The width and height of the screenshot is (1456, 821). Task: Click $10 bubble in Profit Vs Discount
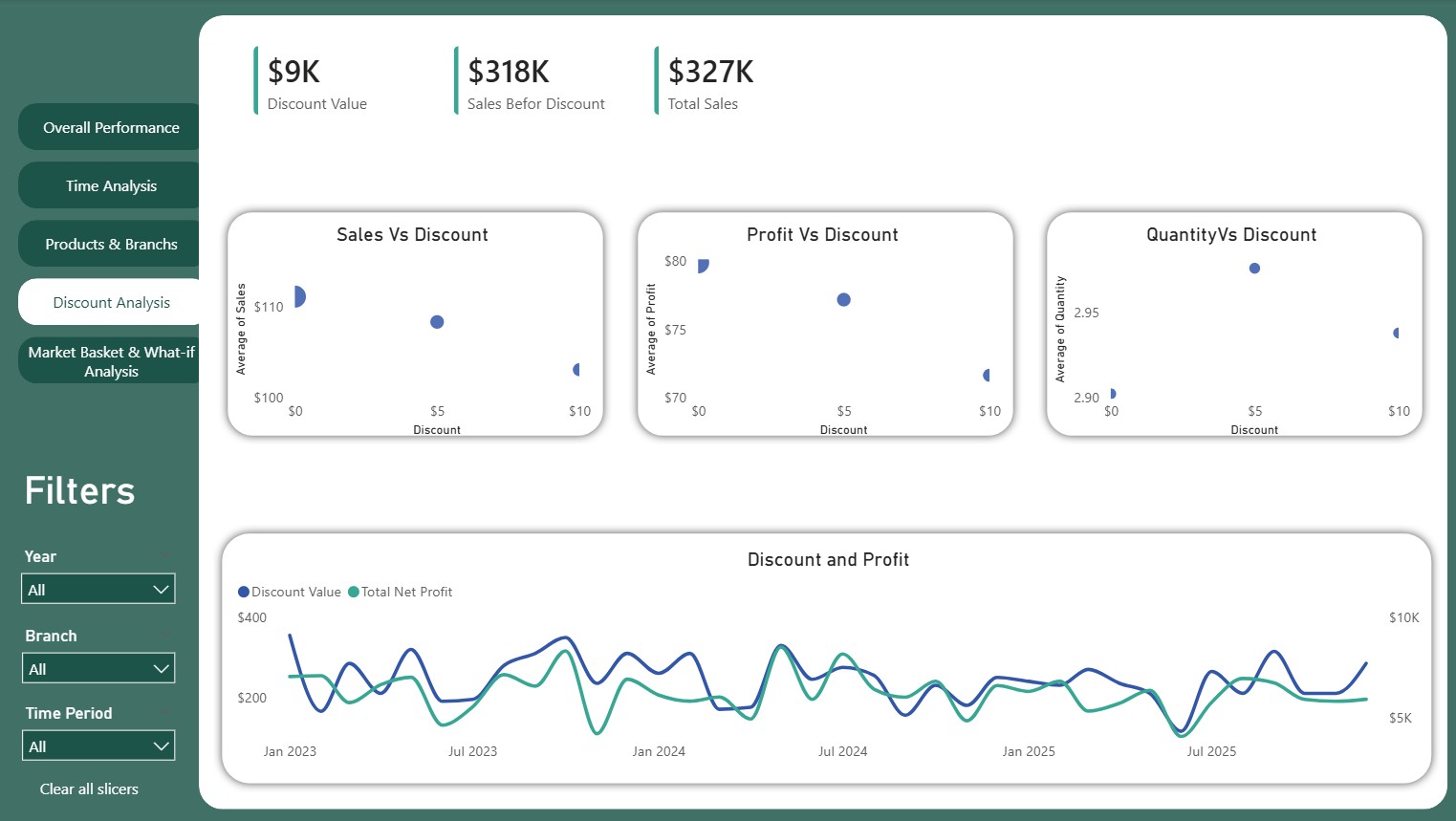(x=987, y=376)
